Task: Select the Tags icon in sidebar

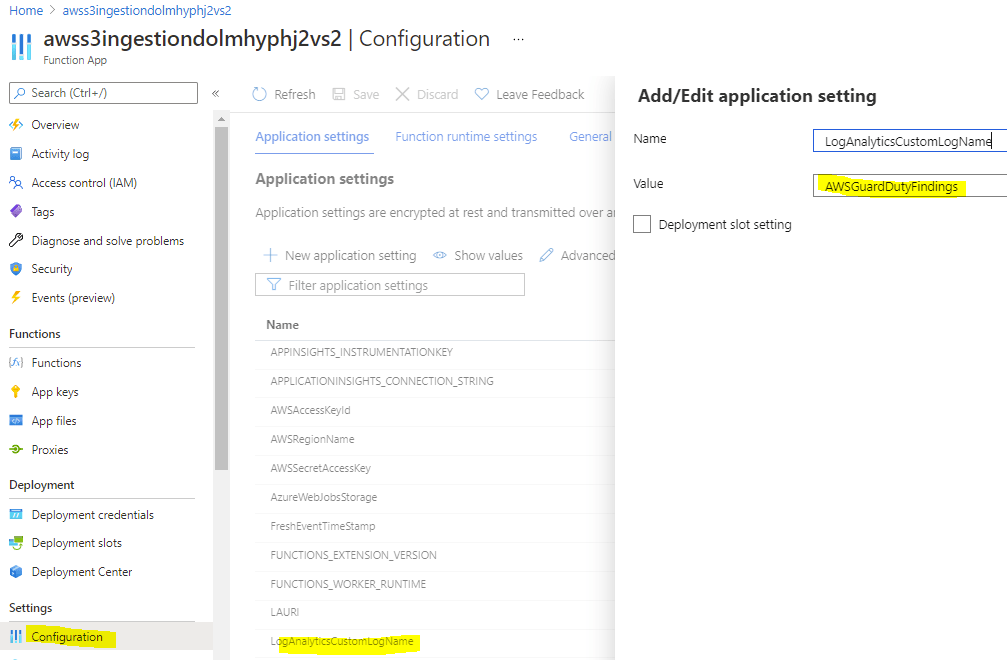Action: (15, 212)
